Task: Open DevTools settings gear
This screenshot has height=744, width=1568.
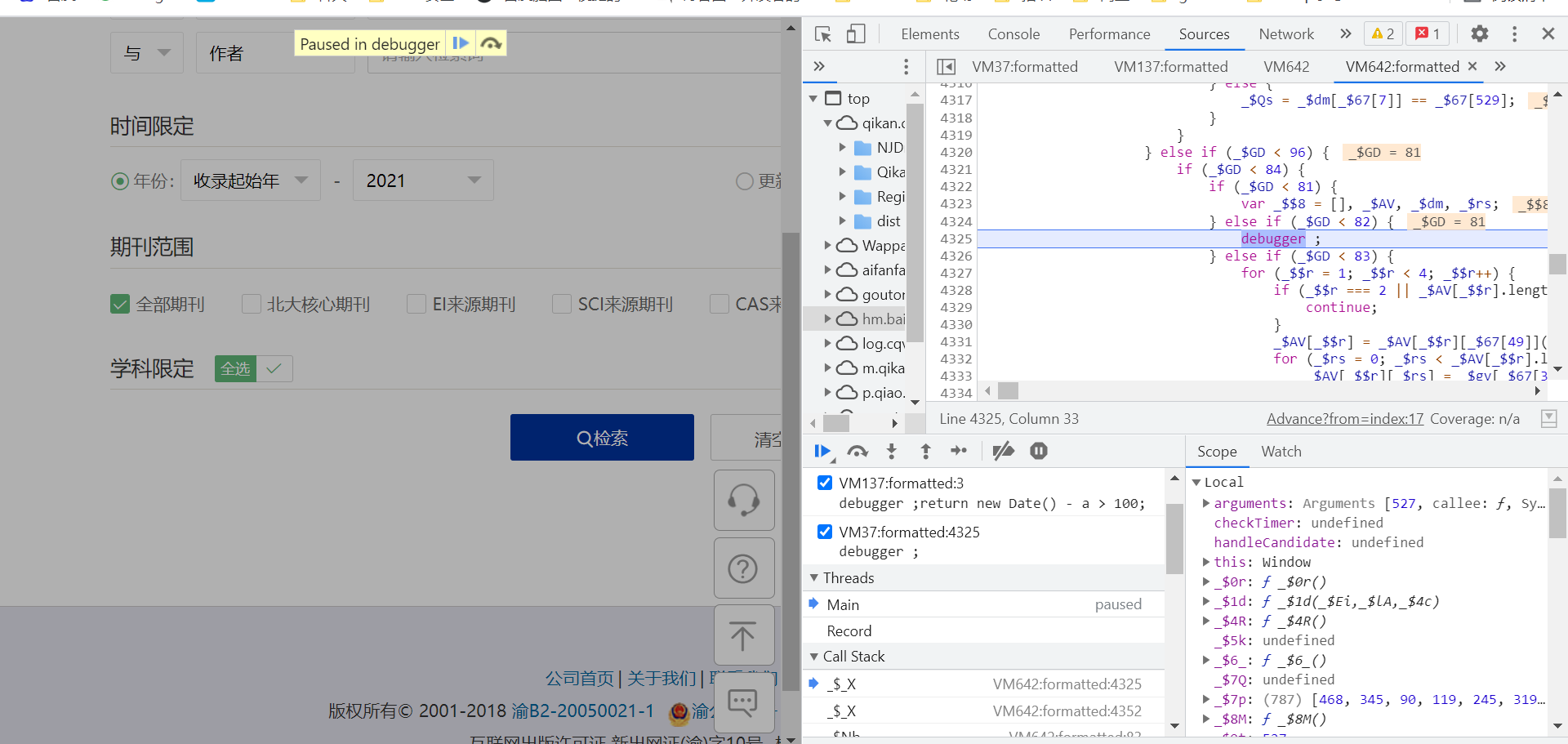Action: [1480, 33]
